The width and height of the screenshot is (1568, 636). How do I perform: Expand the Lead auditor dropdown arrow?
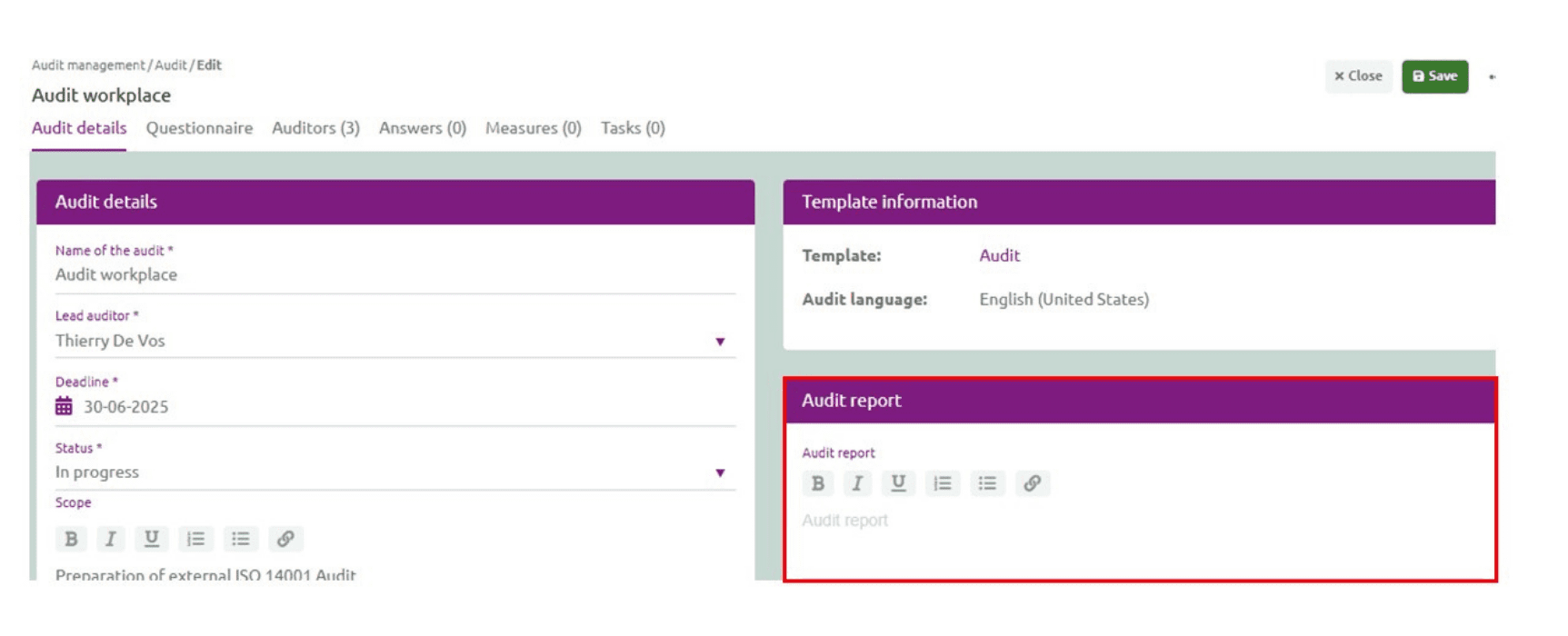point(720,342)
